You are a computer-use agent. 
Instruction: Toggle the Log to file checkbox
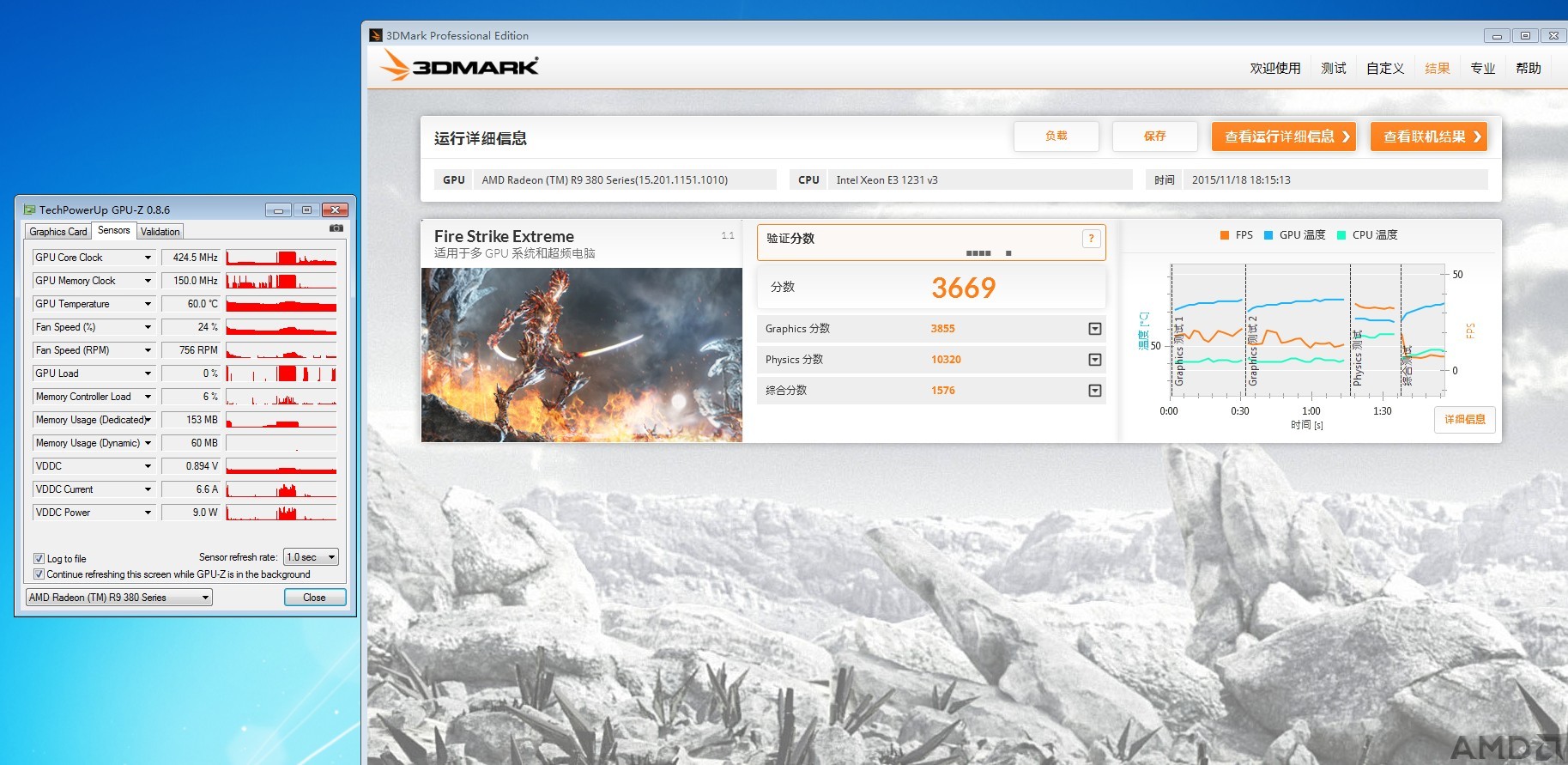[x=39, y=558]
